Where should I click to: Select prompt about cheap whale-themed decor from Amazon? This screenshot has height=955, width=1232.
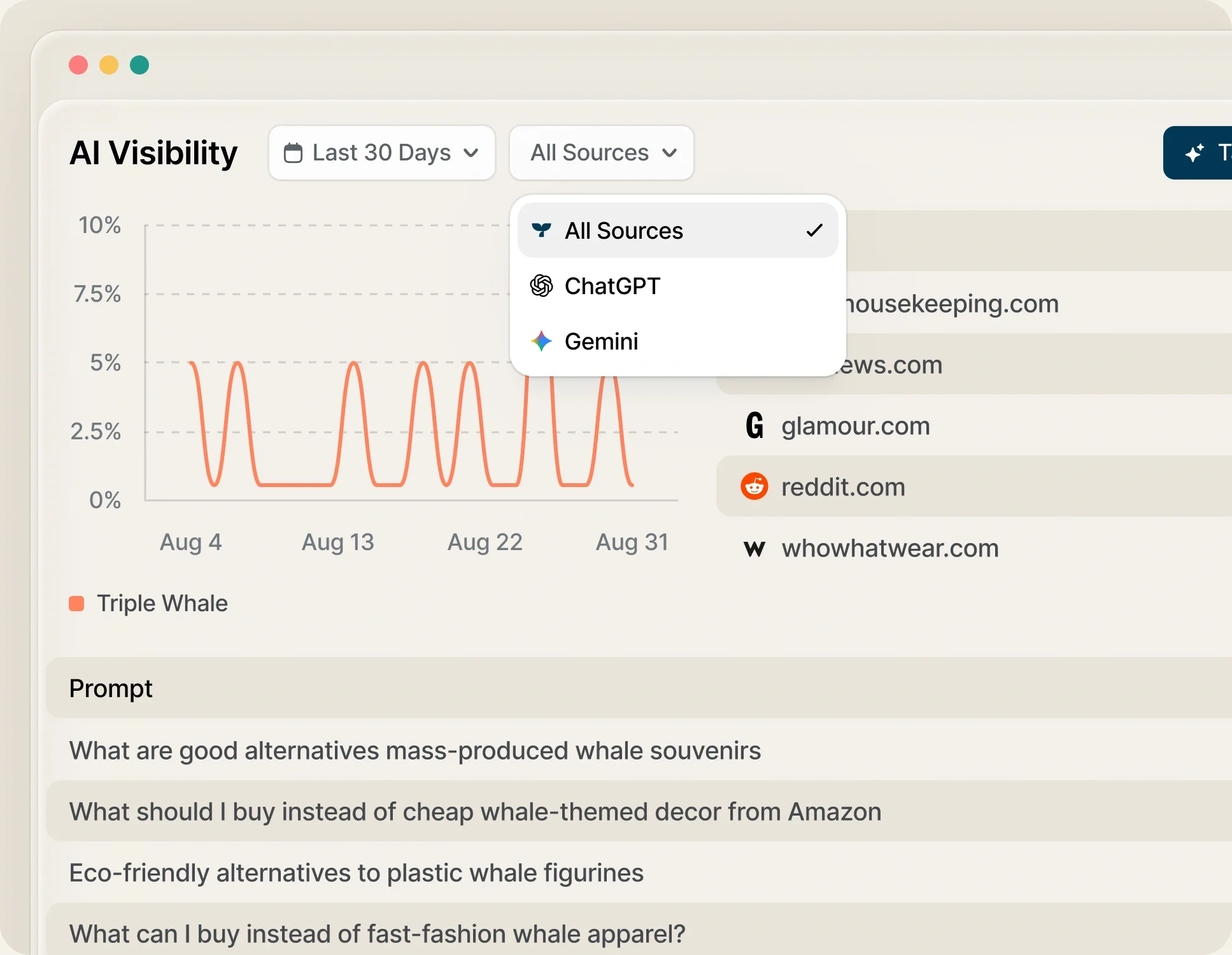coord(639,811)
